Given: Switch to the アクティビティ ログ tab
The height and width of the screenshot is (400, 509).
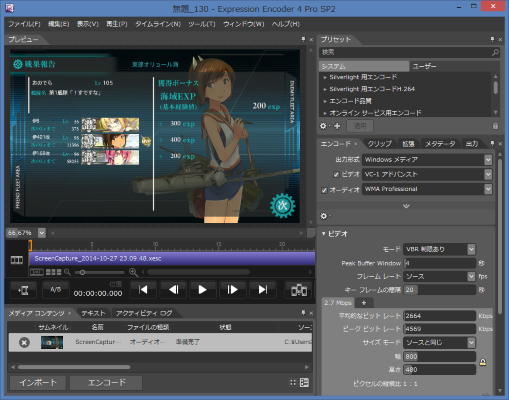Looking at the screenshot, I should coord(144,313).
